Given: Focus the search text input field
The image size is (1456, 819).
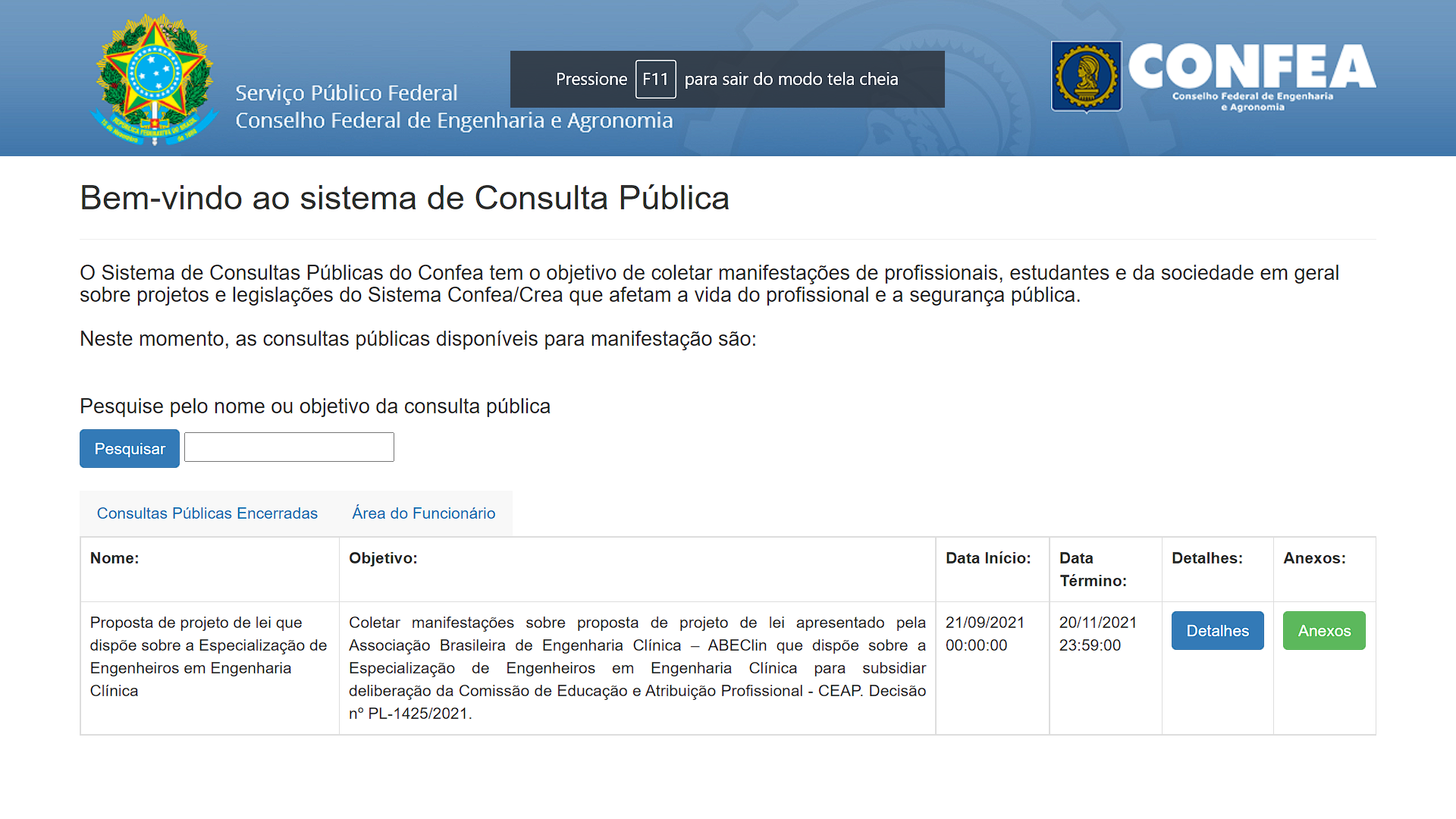Looking at the screenshot, I should [x=289, y=447].
